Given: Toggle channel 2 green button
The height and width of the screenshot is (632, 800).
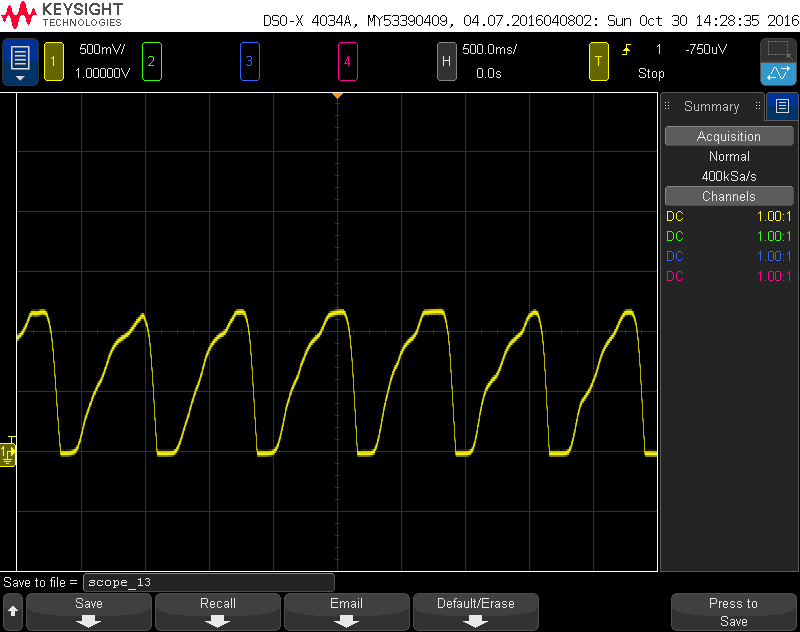Looking at the screenshot, I should click(152, 62).
